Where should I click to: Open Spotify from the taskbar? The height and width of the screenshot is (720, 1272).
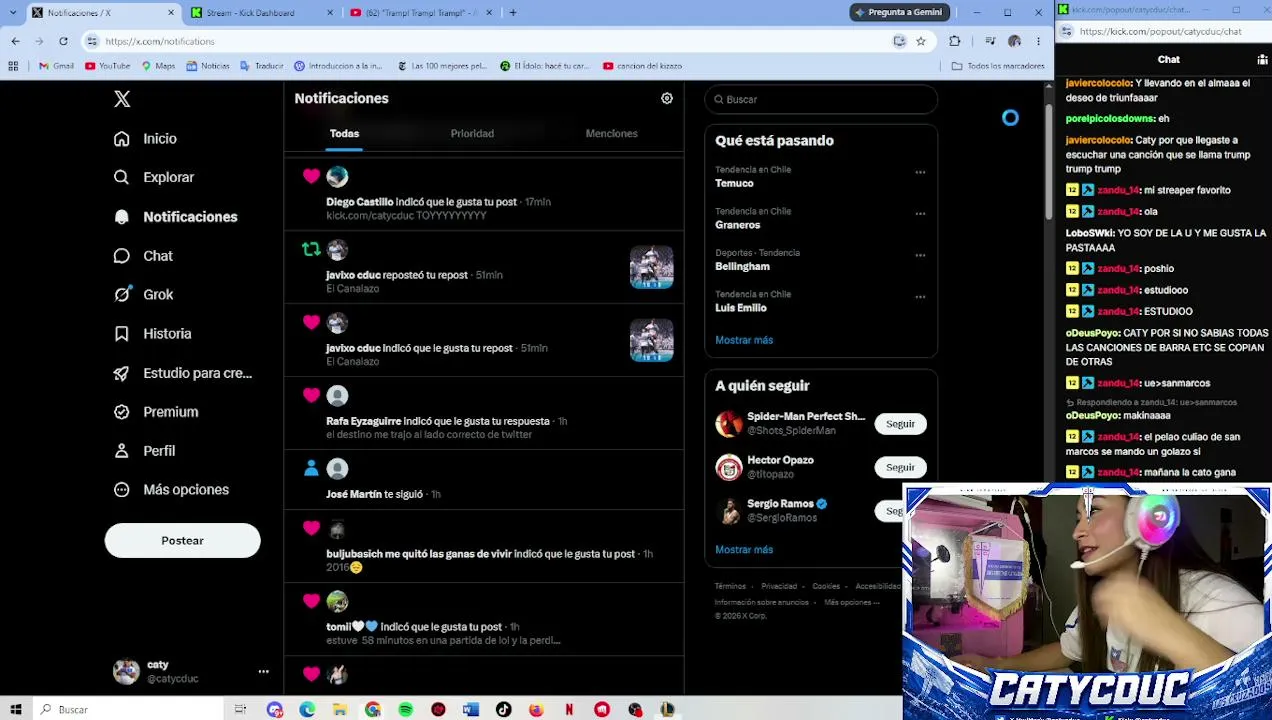pyautogui.click(x=405, y=710)
